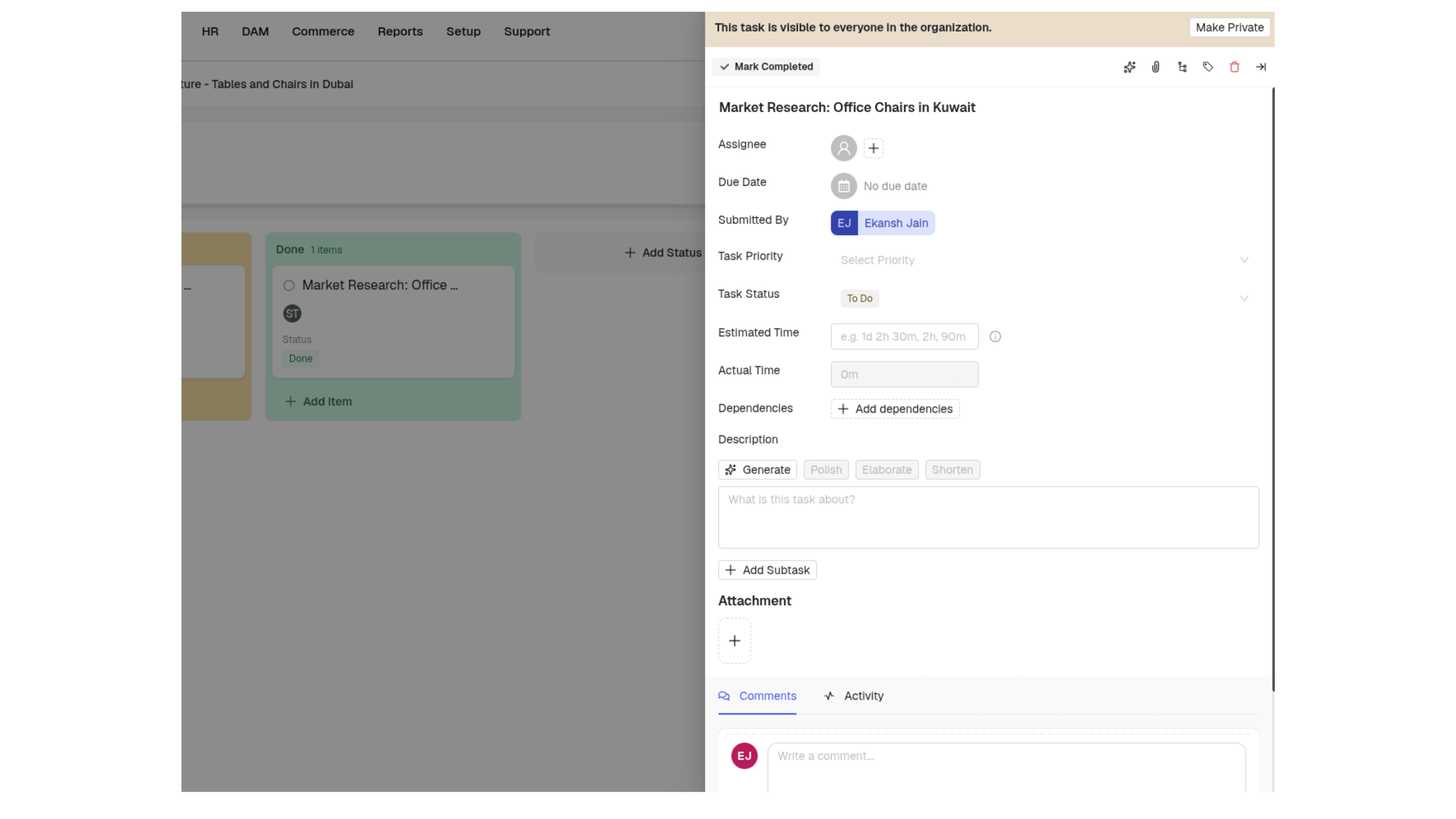Click Add Subtask
Viewport: 1456px width, 819px height.
coord(767,570)
